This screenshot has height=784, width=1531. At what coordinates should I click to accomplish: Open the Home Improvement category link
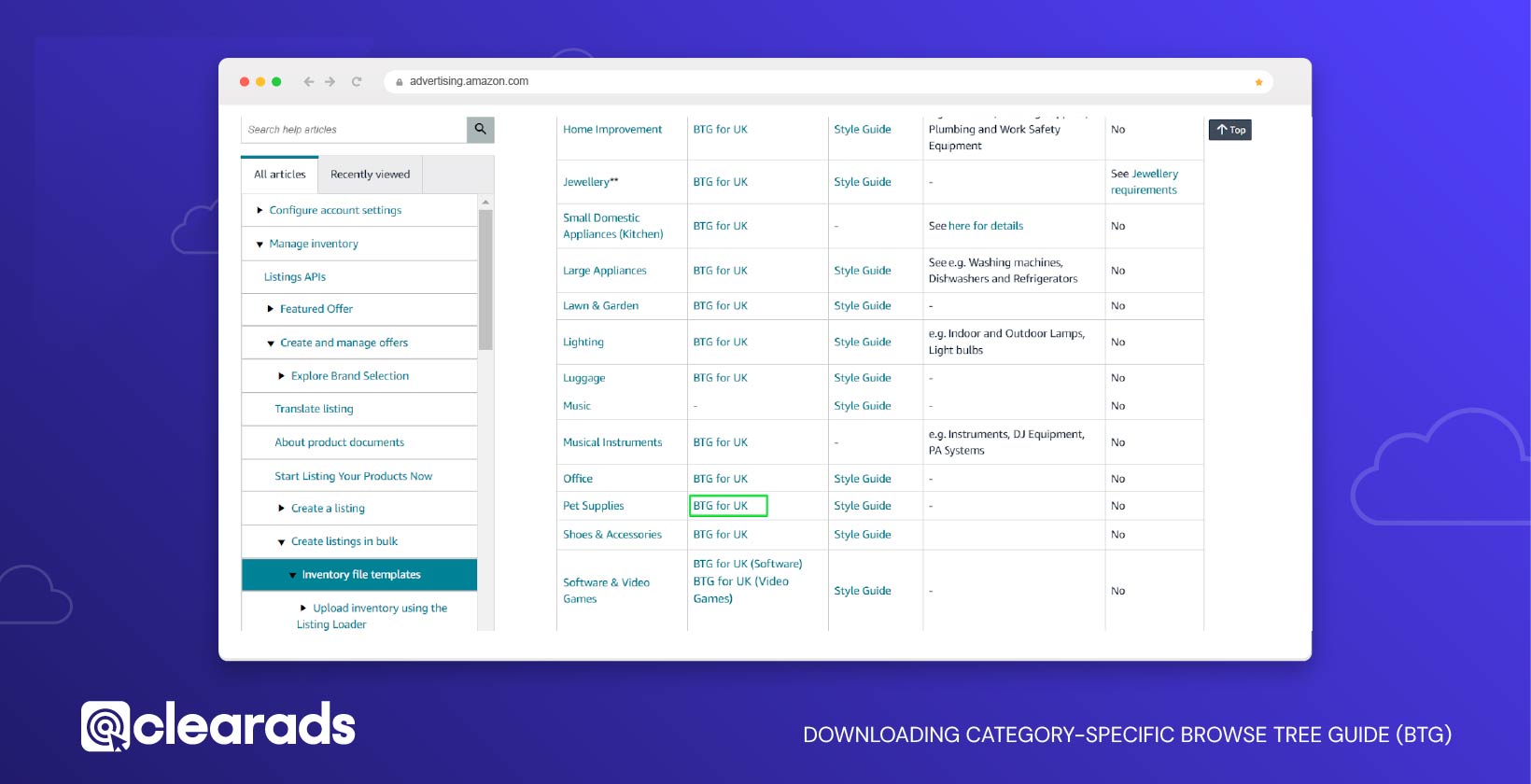[612, 130]
